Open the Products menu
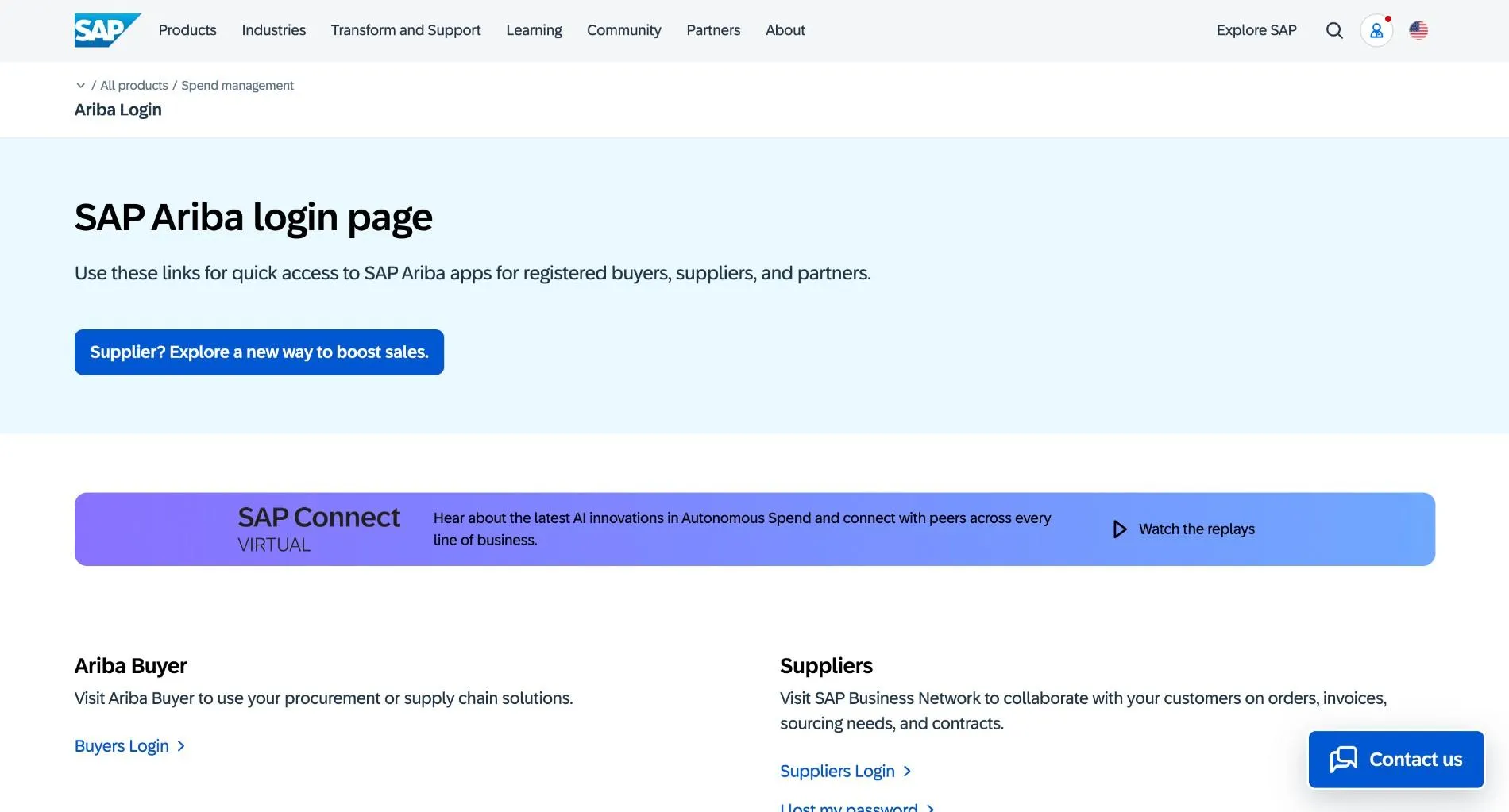Viewport: 1509px width, 812px height. pos(187,30)
